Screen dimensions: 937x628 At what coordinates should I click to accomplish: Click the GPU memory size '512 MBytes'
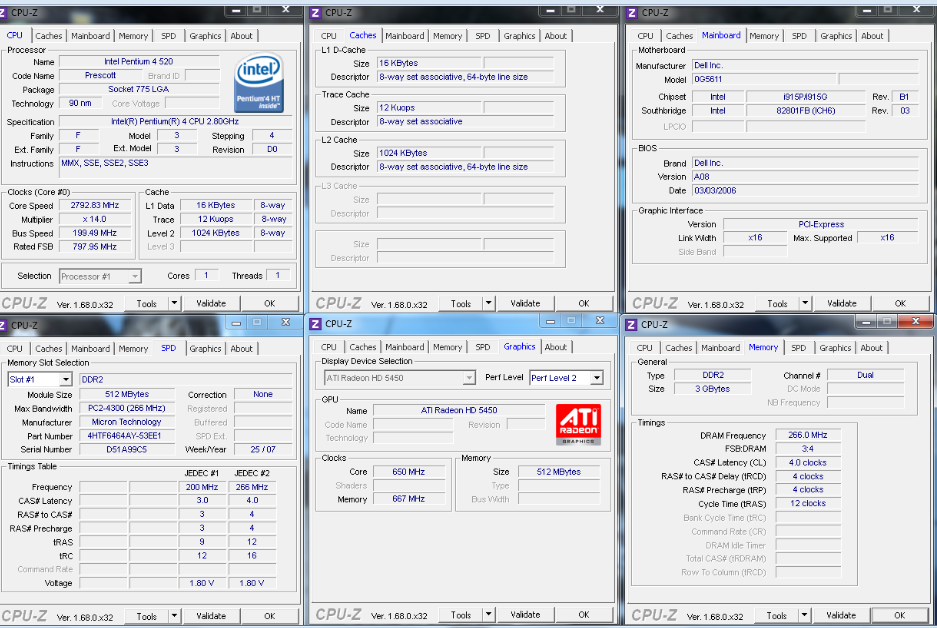pos(559,471)
